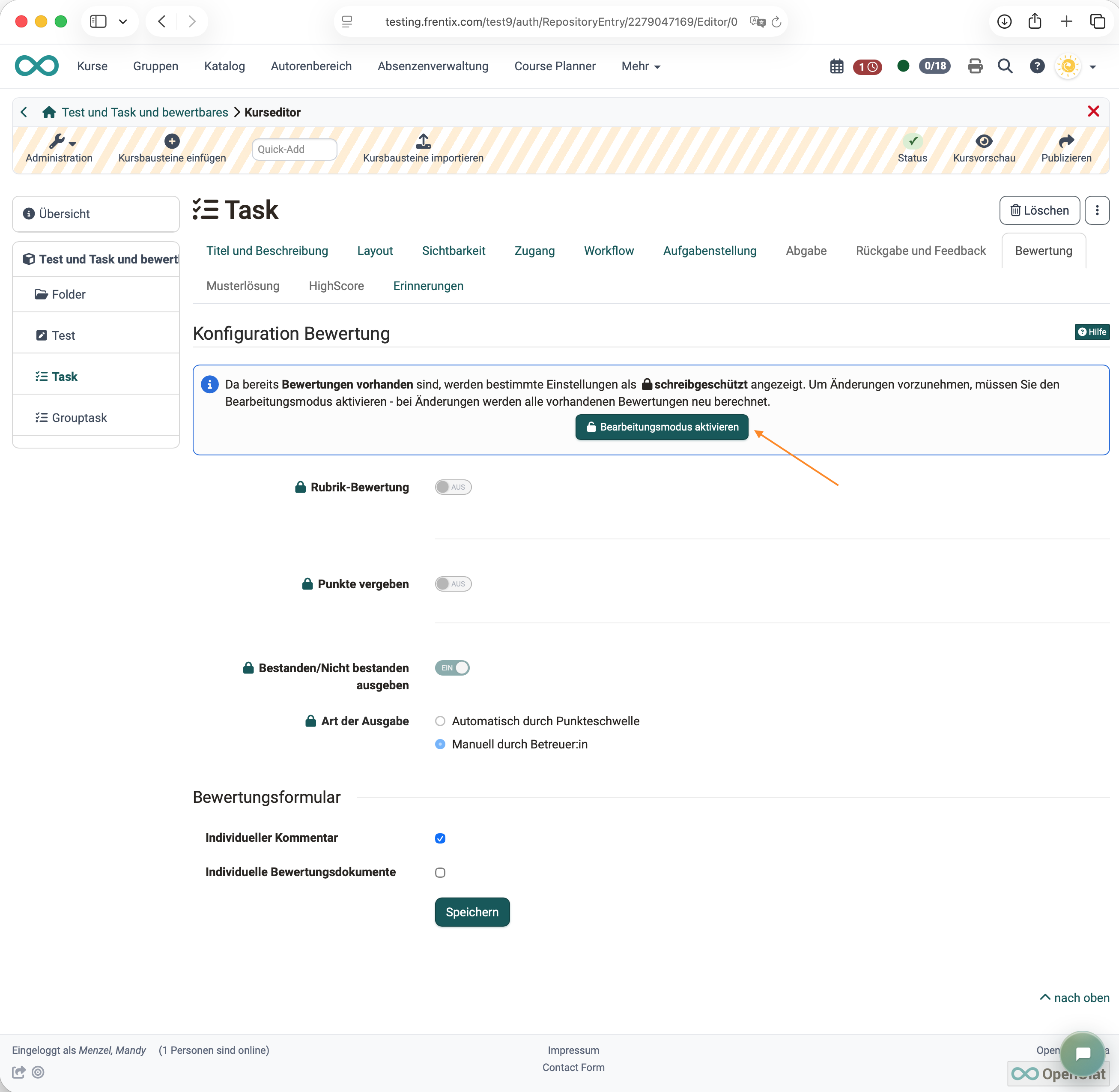
Task: Click the logout icon in footer
Action: (19, 1072)
